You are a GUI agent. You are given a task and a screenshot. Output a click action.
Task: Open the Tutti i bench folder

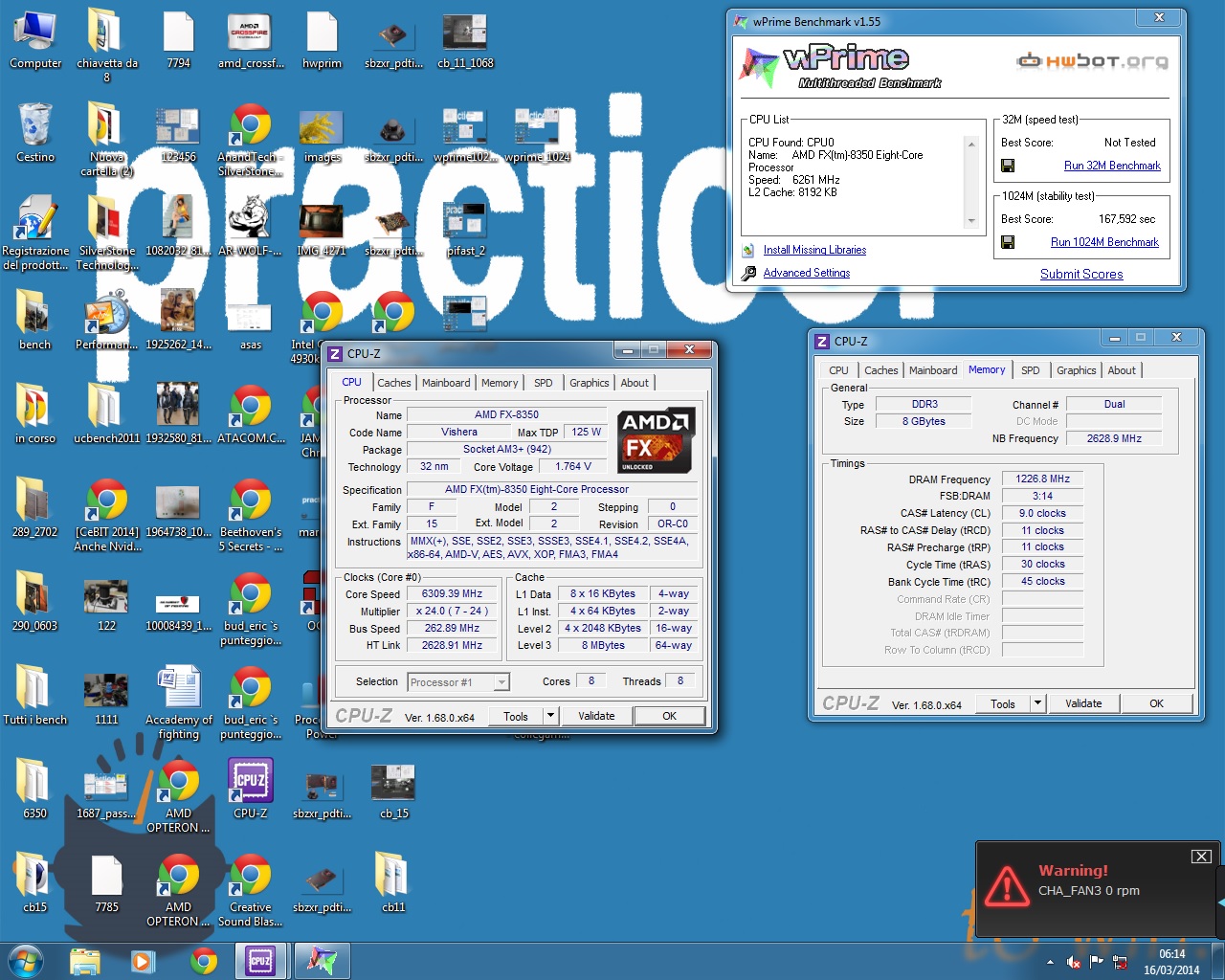click(35, 696)
